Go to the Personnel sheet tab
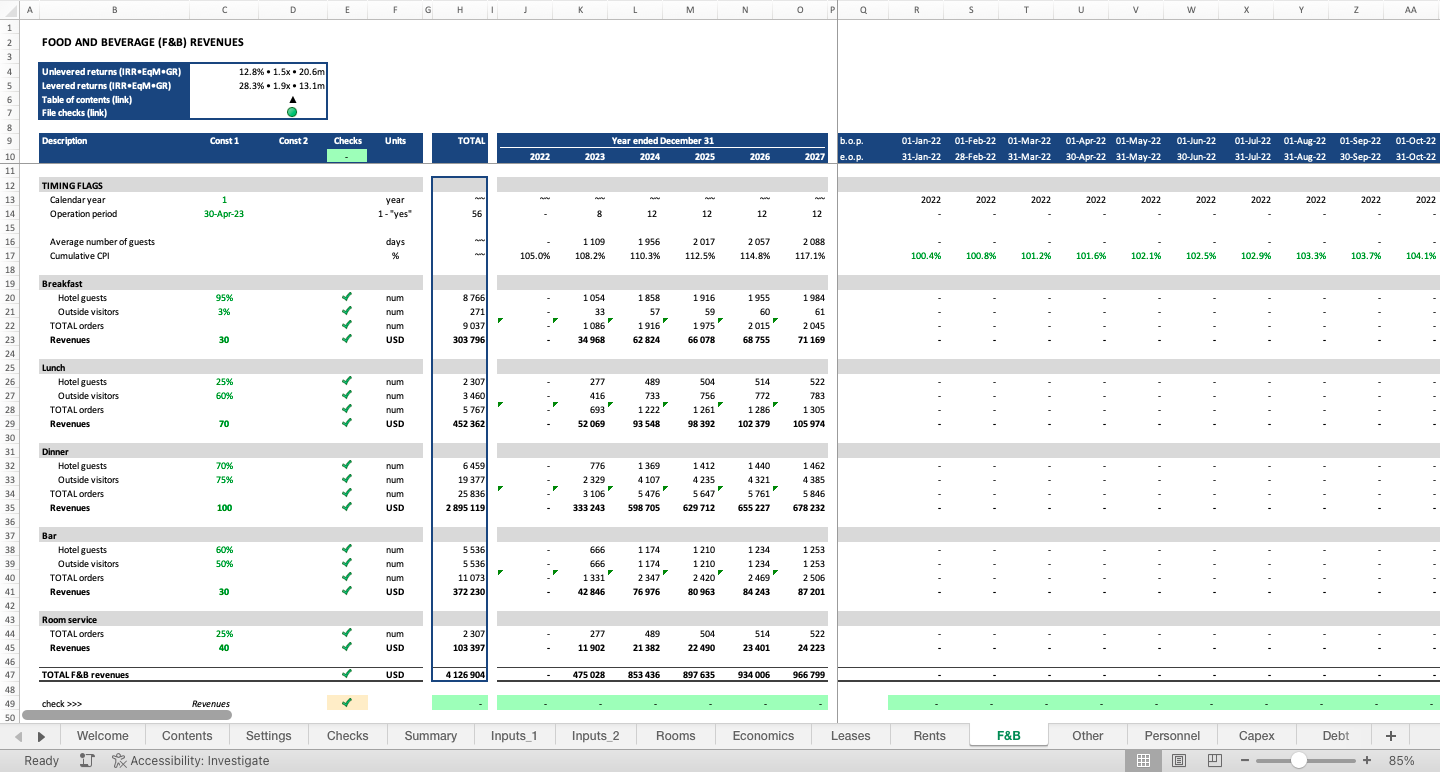The image size is (1440, 772). 1172,736
